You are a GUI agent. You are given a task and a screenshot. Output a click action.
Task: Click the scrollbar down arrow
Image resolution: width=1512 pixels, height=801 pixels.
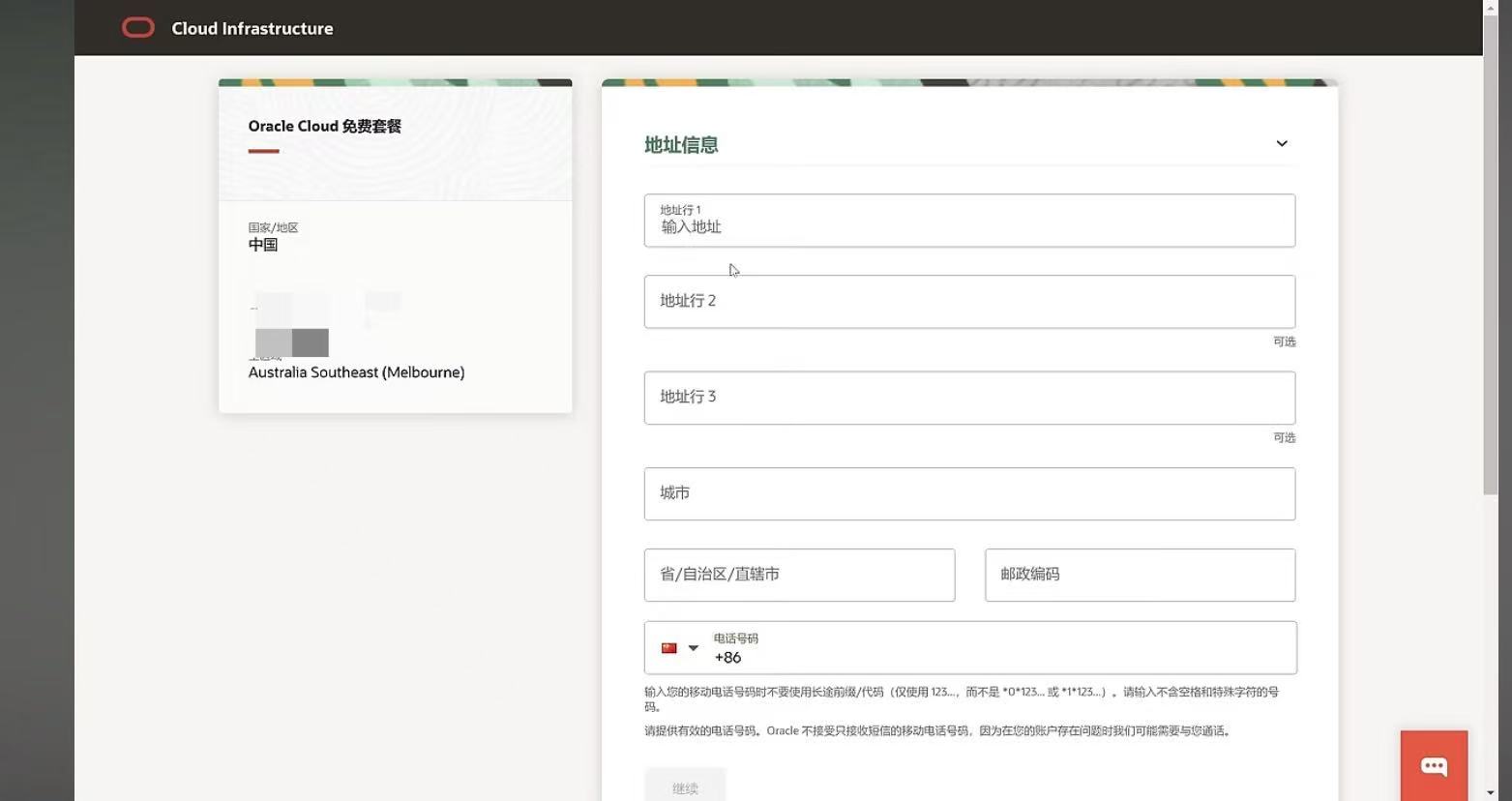point(1491,793)
